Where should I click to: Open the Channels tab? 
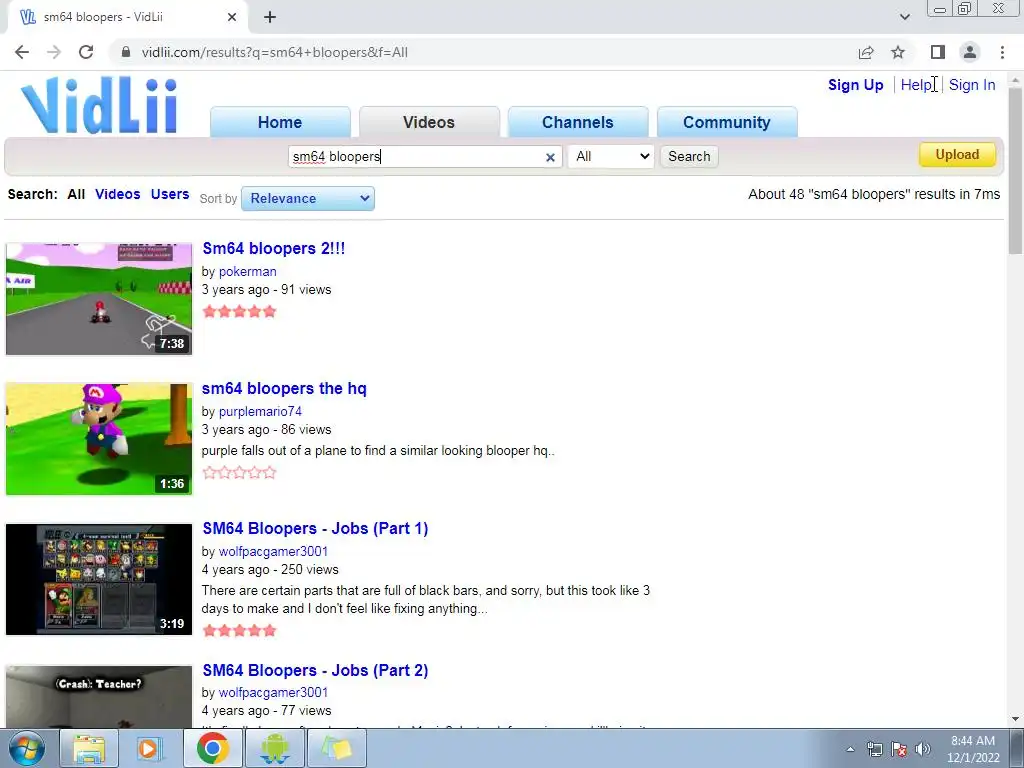pyautogui.click(x=578, y=122)
